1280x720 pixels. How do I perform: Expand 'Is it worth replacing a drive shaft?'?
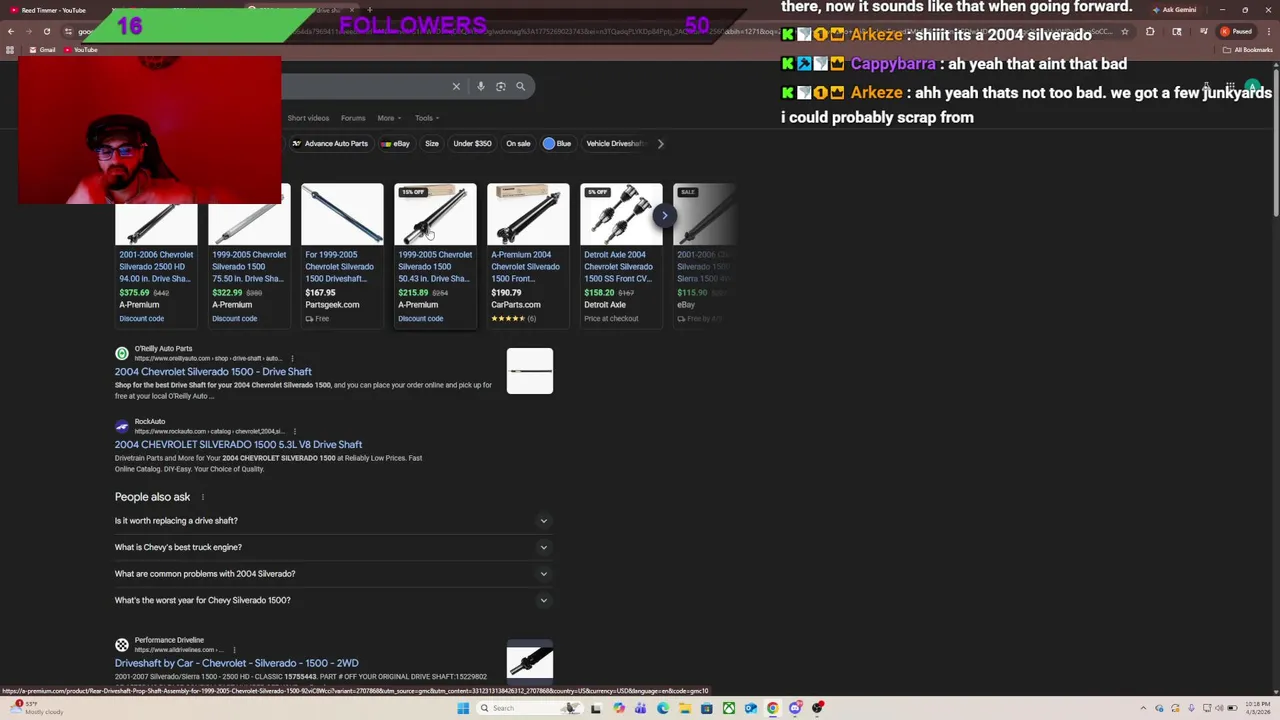click(x=333, y=521)
